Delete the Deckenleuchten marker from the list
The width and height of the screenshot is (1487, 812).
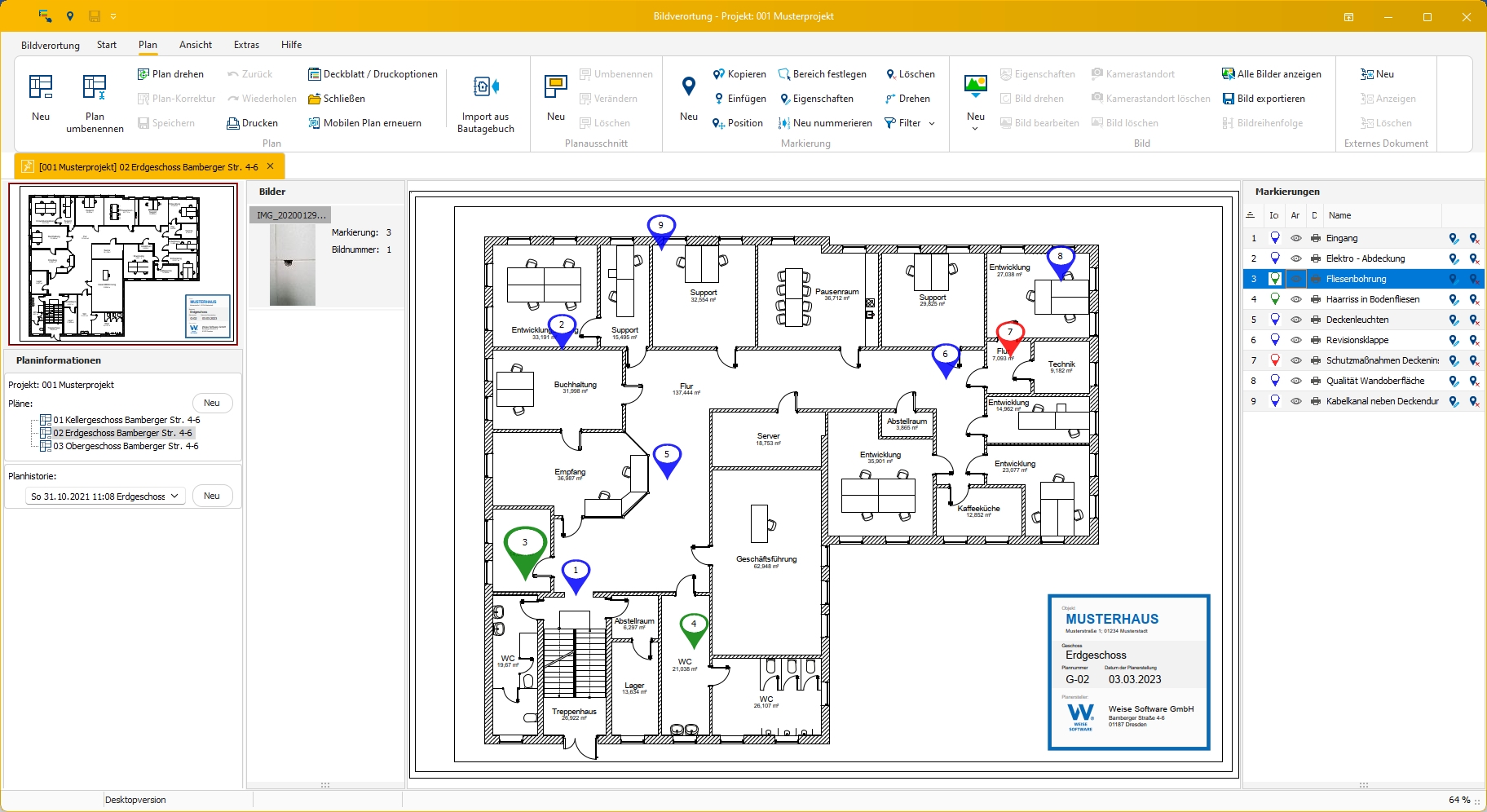tap(1474, 320)
